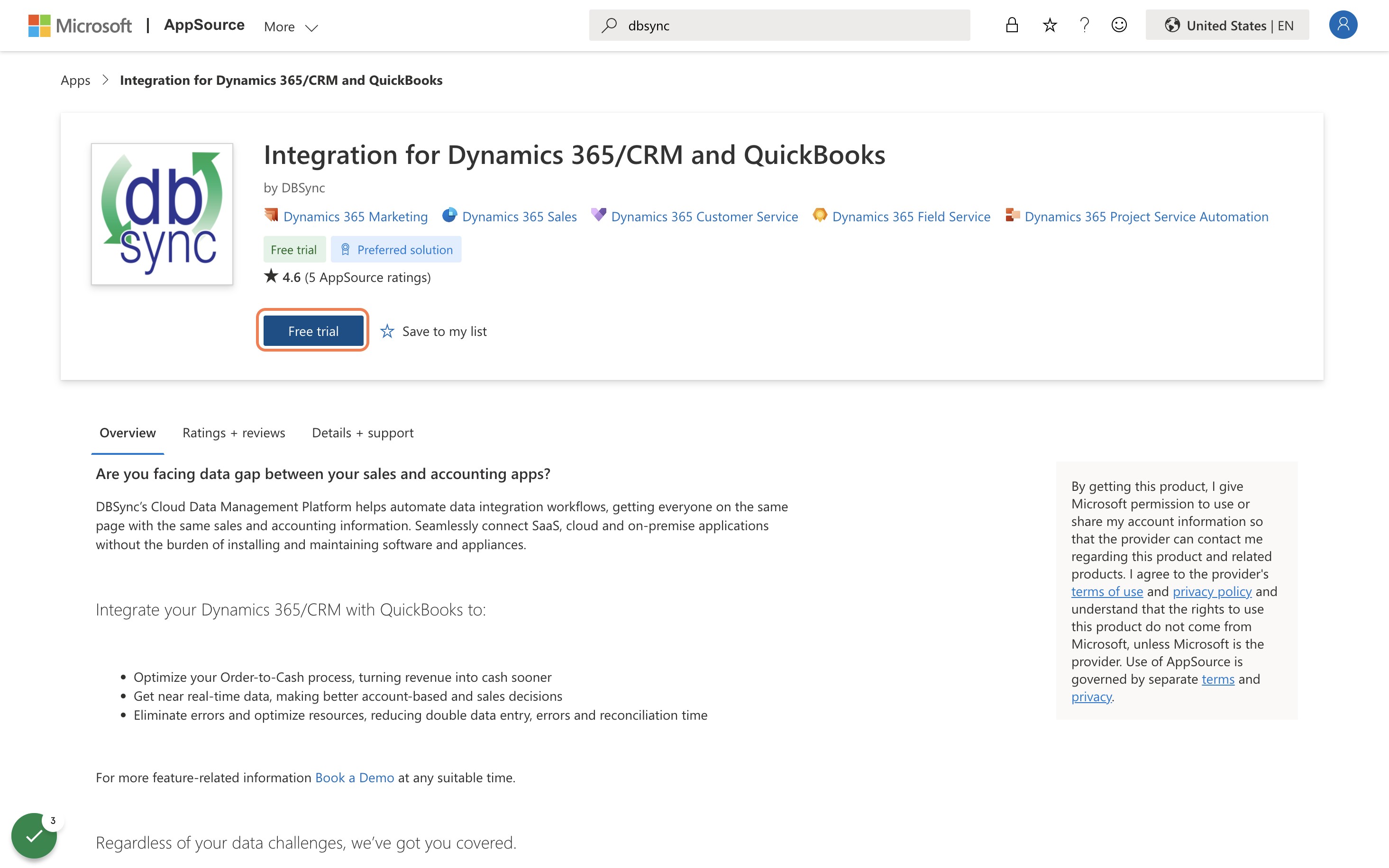1389x868 pixels.
Task: Open the feedback smiley icon
Action: (x=1119, y=25)
